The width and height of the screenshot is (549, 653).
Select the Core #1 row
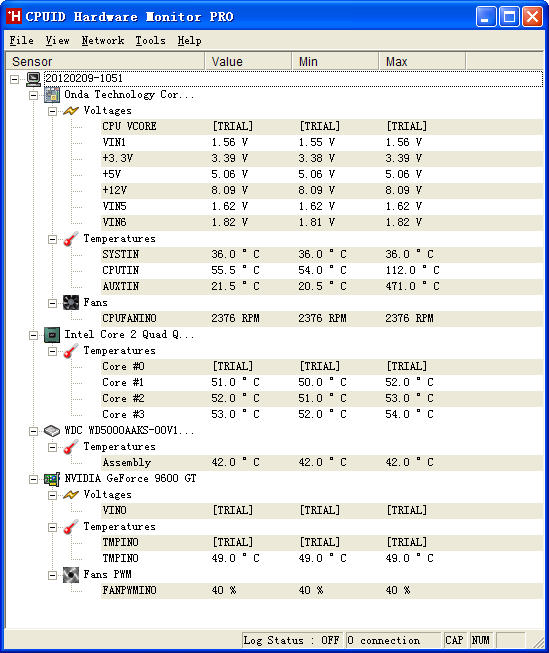[x=322, y=383]
